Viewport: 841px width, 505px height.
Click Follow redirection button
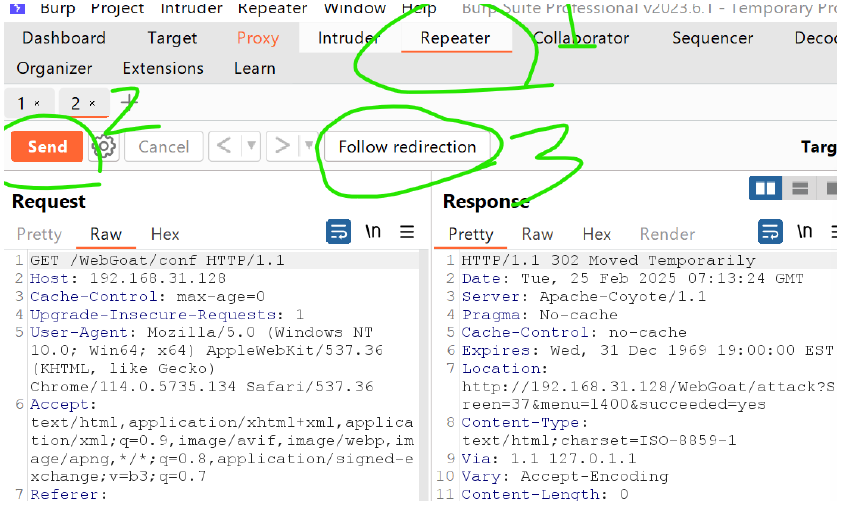[407, 146]
